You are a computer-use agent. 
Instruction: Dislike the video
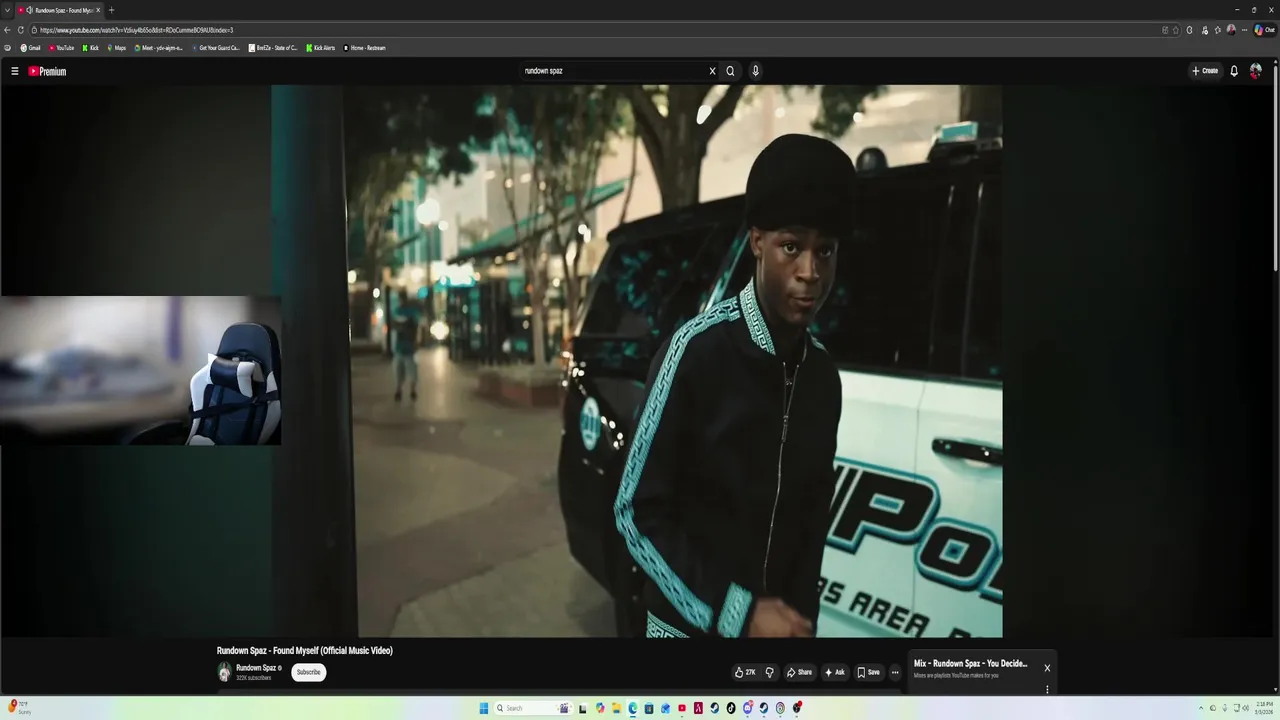[769, 672]
